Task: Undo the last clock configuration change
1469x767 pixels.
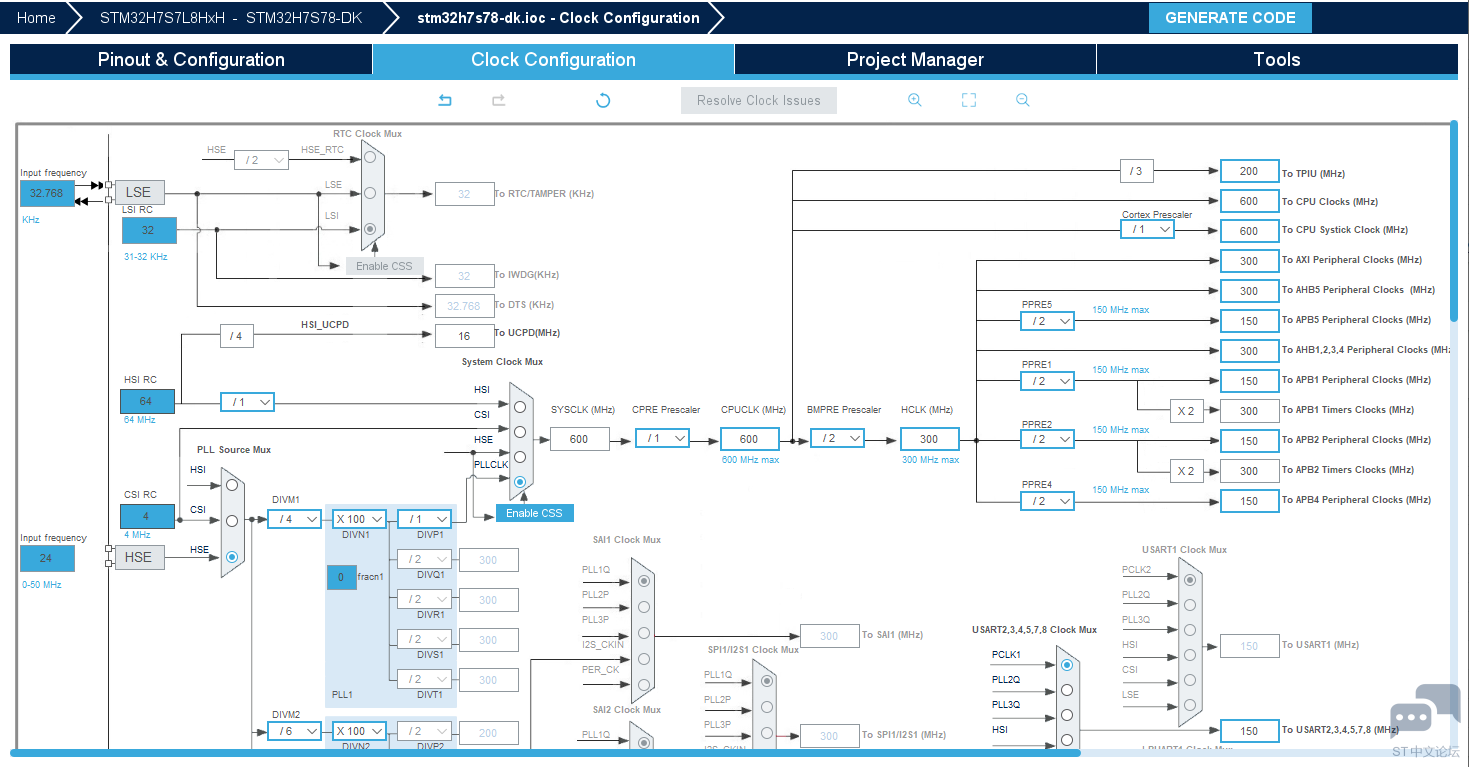Action: click(446, 100)
